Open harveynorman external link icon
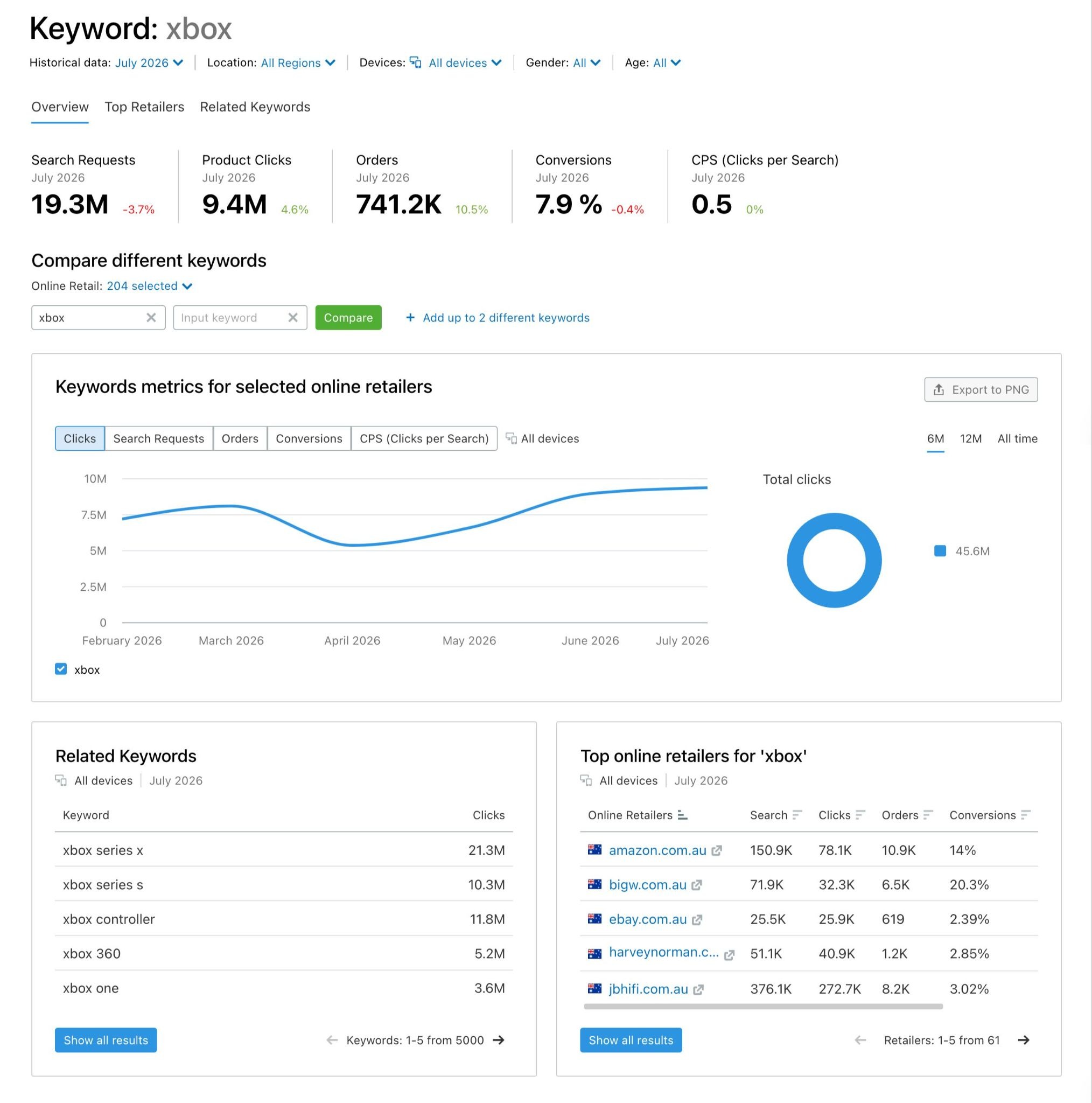The height and width of the screenshot is (1103, 1092). point(729,955)
